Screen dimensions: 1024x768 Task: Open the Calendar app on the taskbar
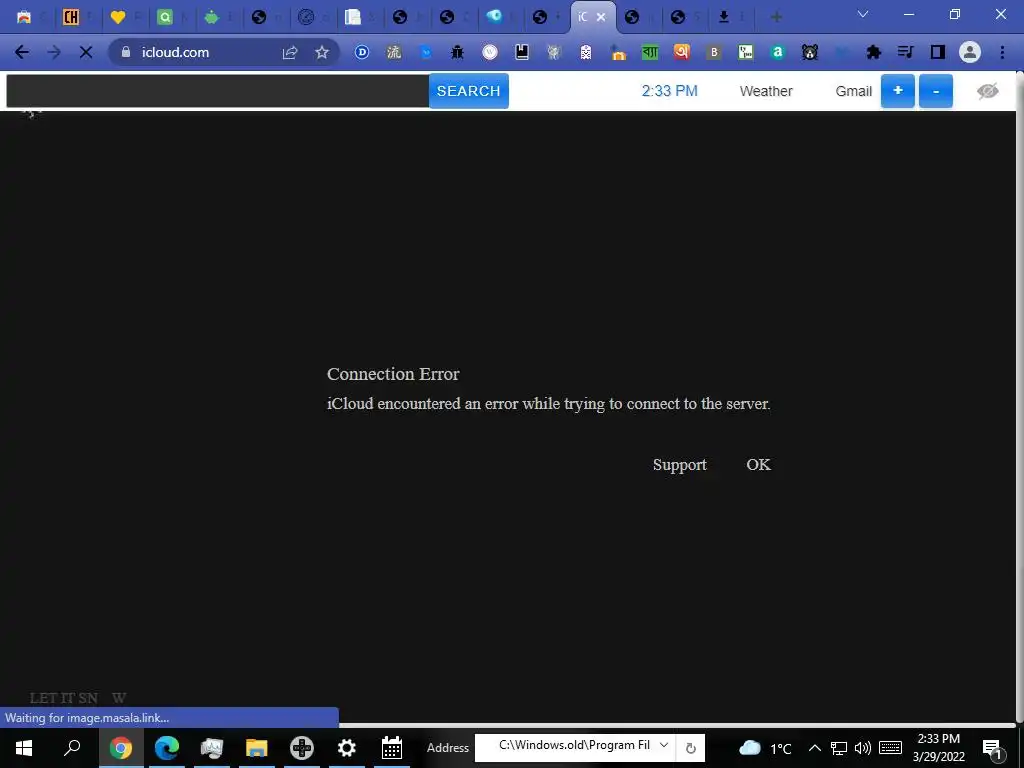click(x=392, y=748)
